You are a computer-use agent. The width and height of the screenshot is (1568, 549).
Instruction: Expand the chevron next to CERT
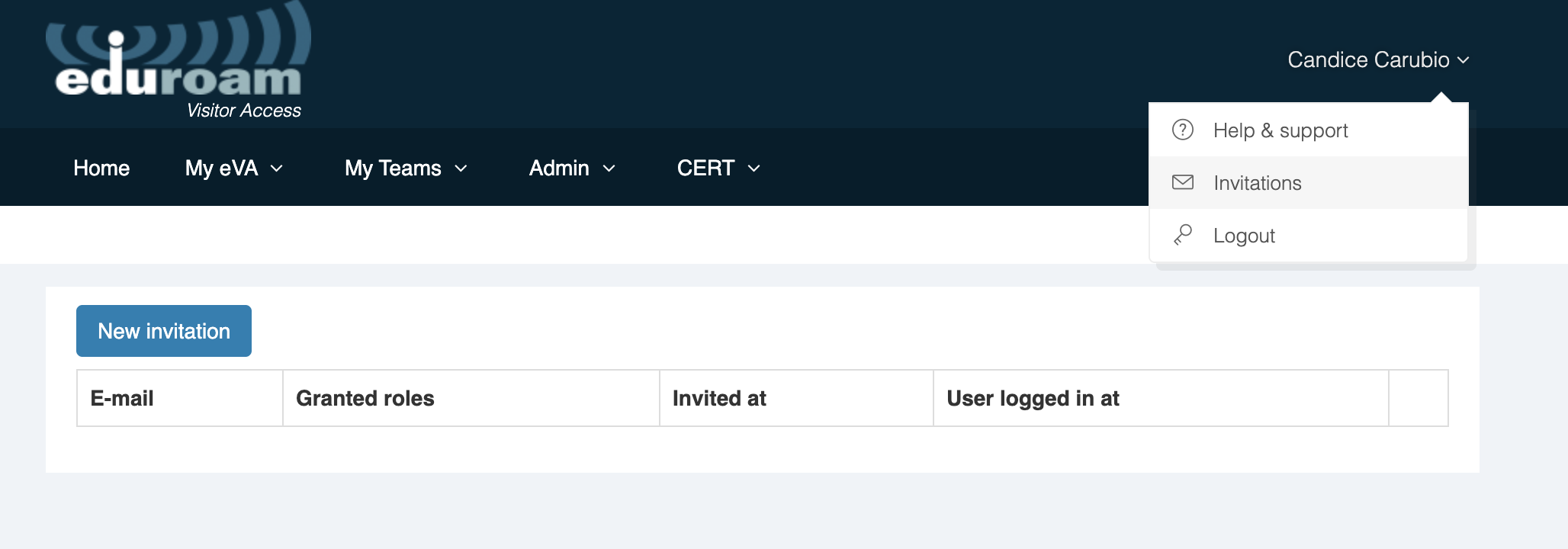coord(753,169)
